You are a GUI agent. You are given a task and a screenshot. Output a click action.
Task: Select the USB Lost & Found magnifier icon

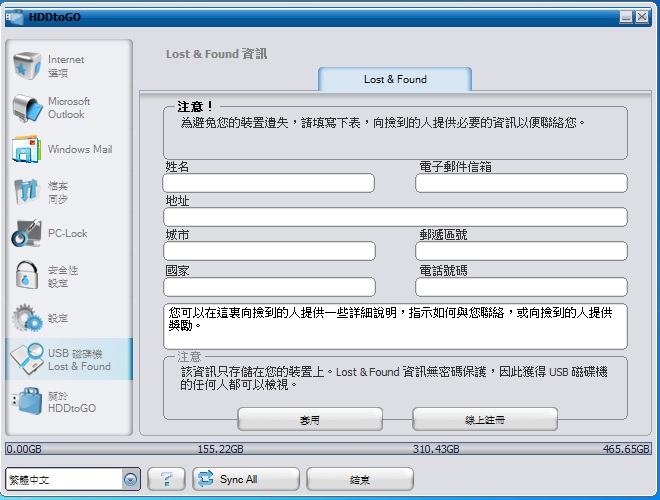[27, 359]
